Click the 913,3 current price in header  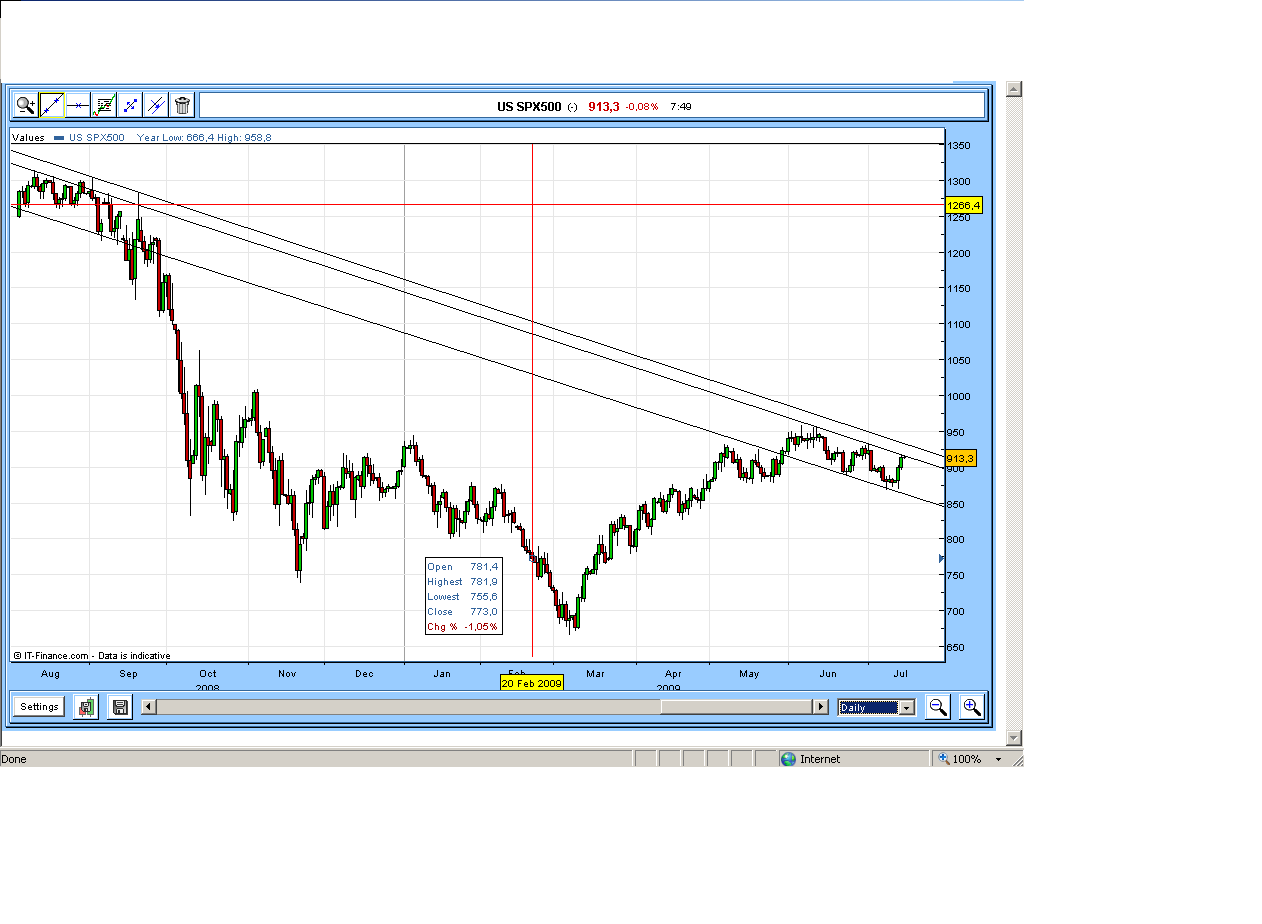tap(603, 106)
